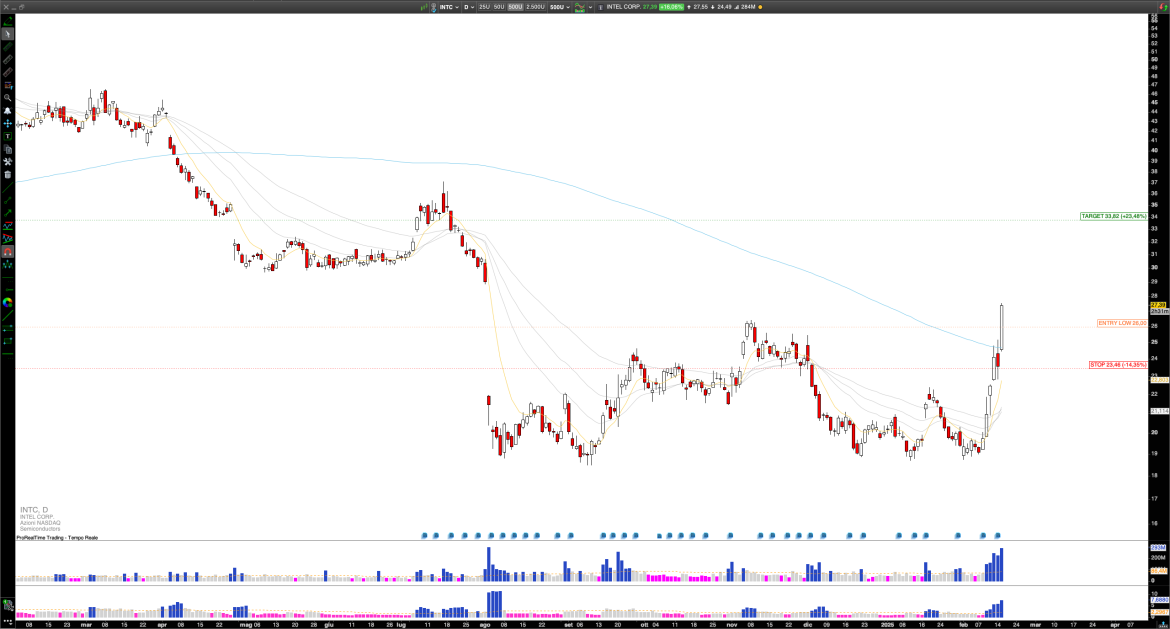Click the TARGET 33,82 price label
This screenshot has width=1170, height=629.
point(1113,216)
